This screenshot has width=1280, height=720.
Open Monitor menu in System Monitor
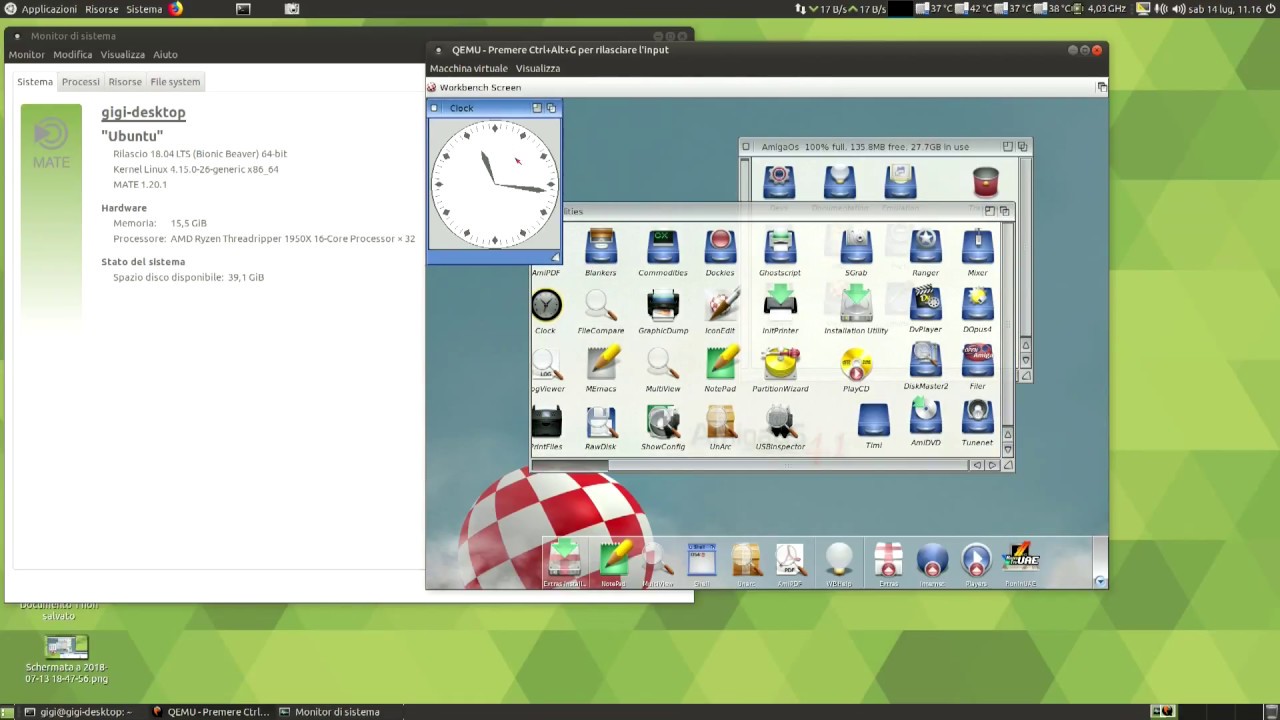26,54
